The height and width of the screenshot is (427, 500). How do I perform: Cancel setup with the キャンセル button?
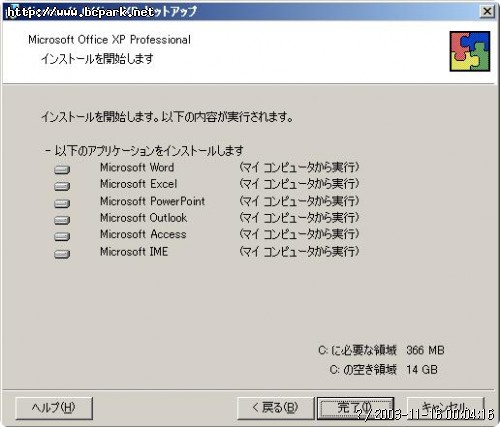[x=445, y=408]
